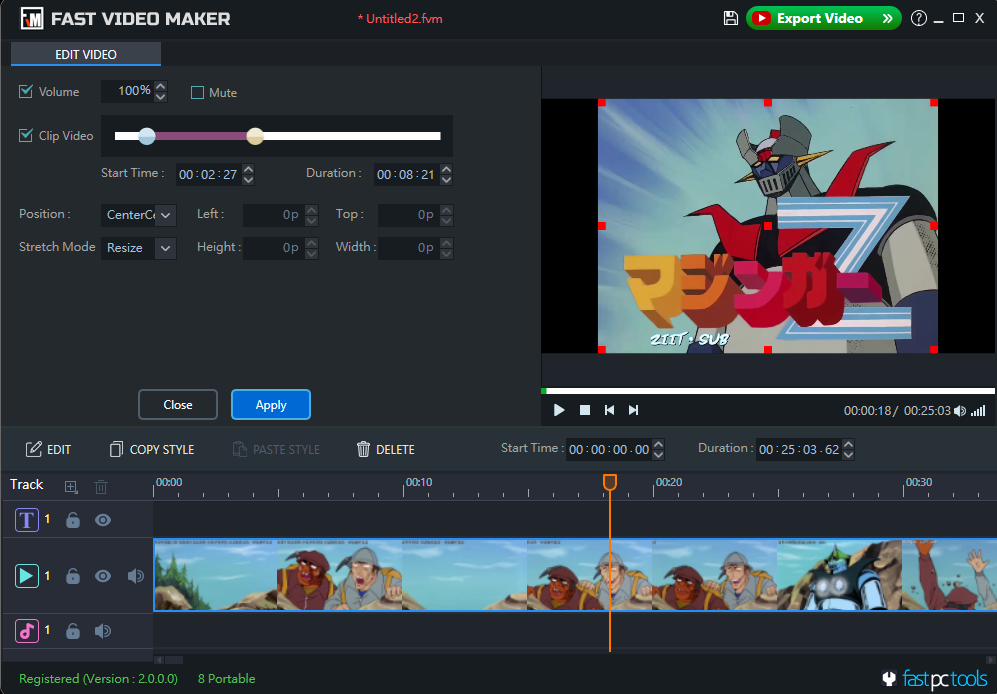Viewport: 997px width, 694px height.
Task: Switch to the EDIT VIDEO tab
Action: click(x=86, y=54)
